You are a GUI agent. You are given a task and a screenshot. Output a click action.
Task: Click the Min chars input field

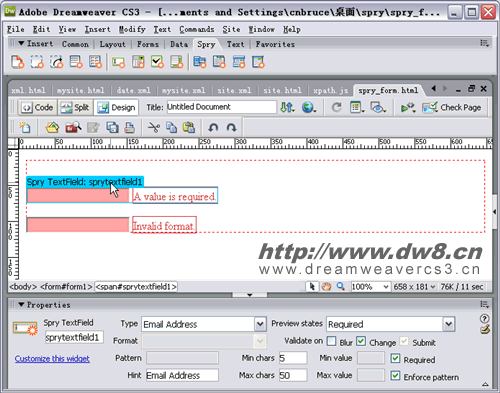point(293,358)
